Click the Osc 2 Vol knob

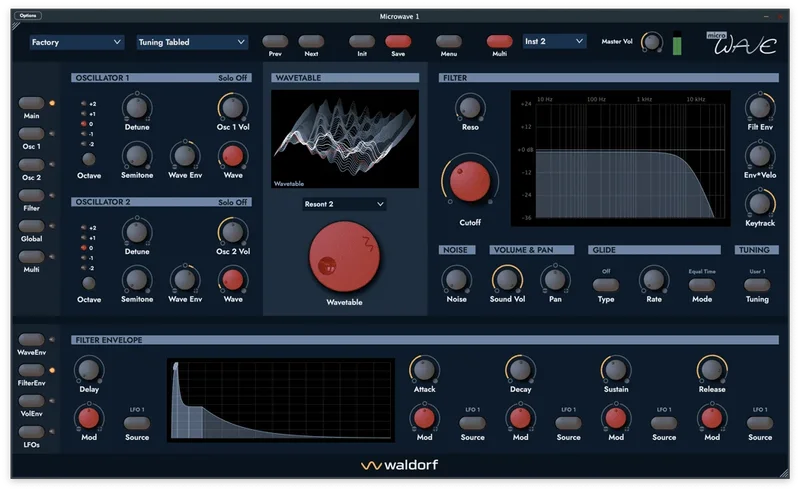(x=233, y=232)
